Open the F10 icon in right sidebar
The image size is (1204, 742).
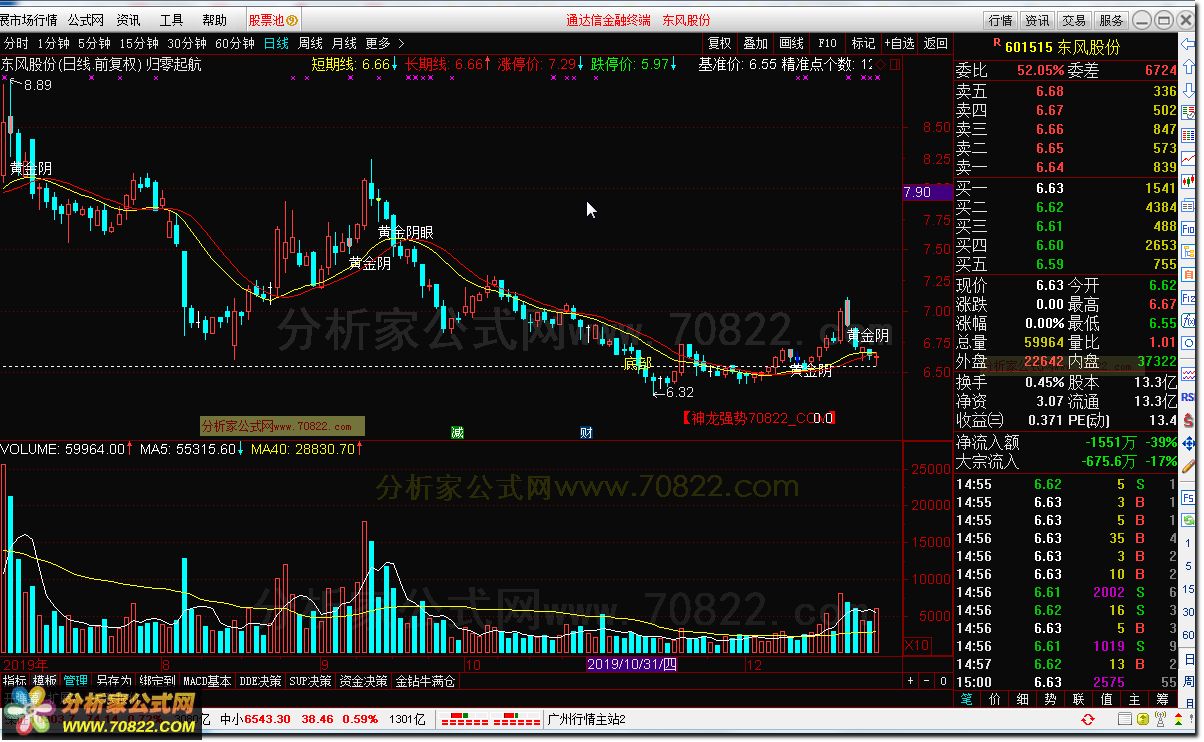coord(1188,228)
